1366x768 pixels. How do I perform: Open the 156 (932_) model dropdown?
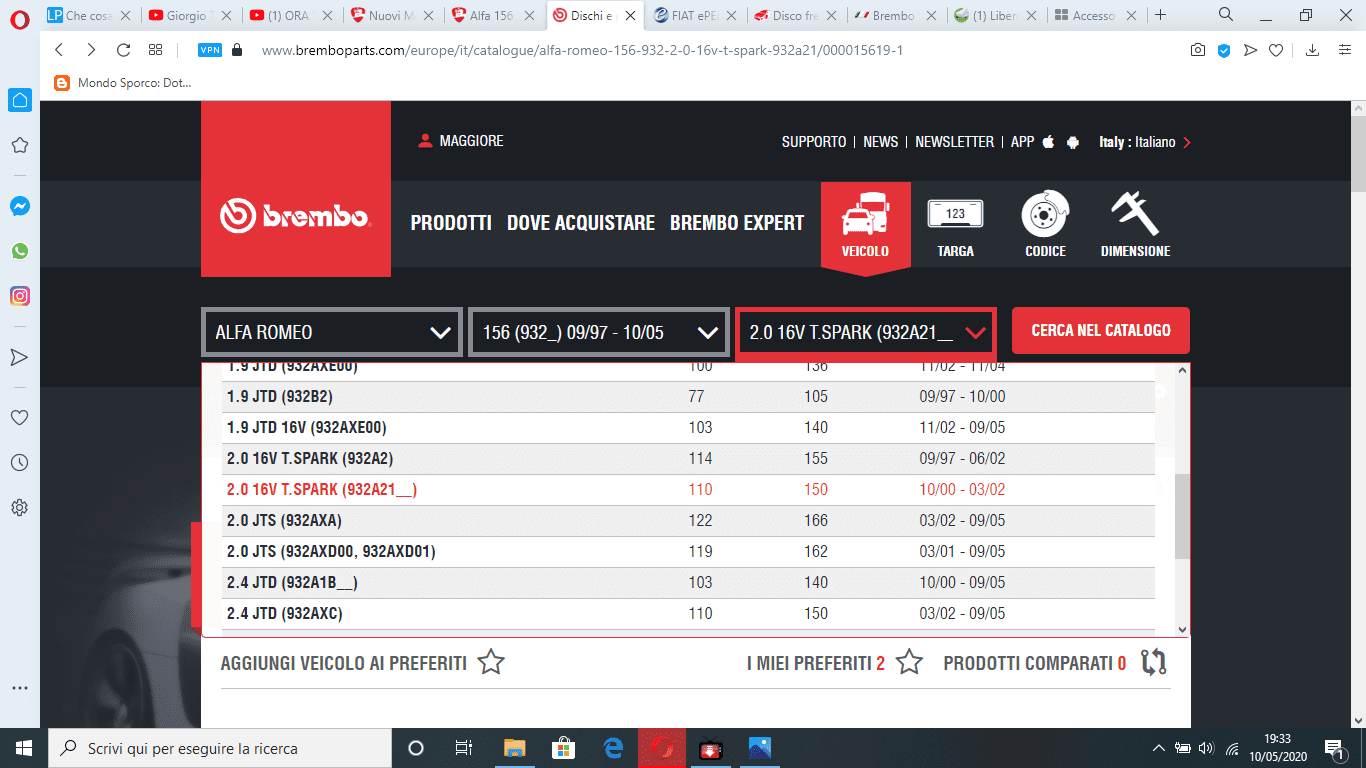coord(598,332)
